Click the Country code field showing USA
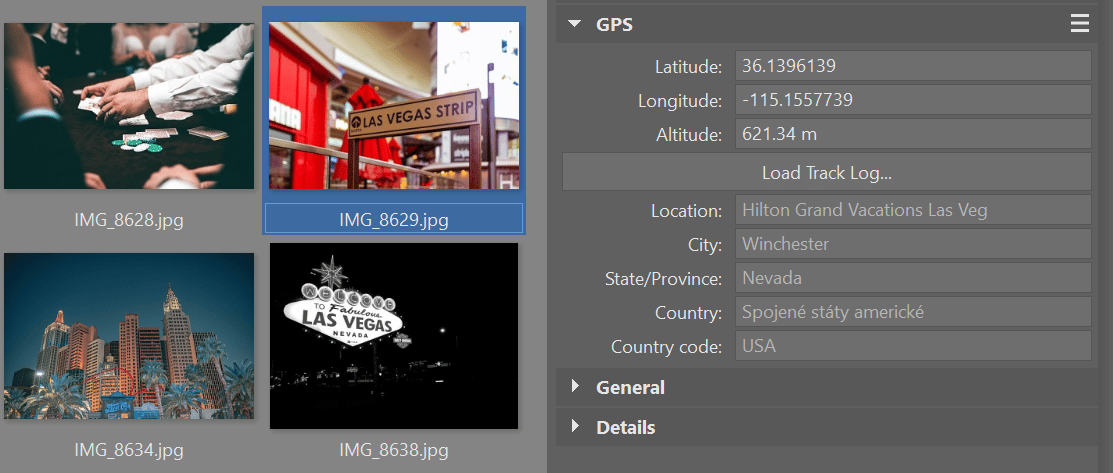The image size is (1113, 473). pyautogui.click(x=913, y=346)
